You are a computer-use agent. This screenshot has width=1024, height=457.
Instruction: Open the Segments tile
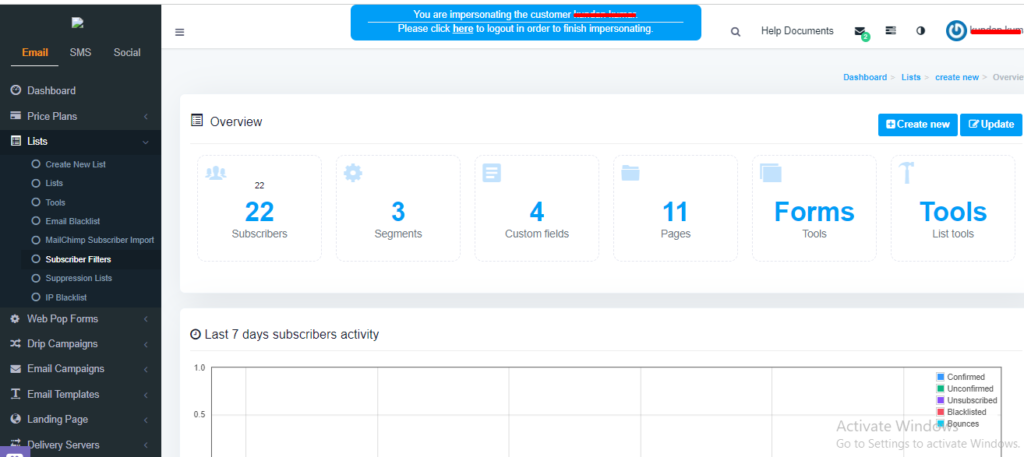(x=398, y=208)
